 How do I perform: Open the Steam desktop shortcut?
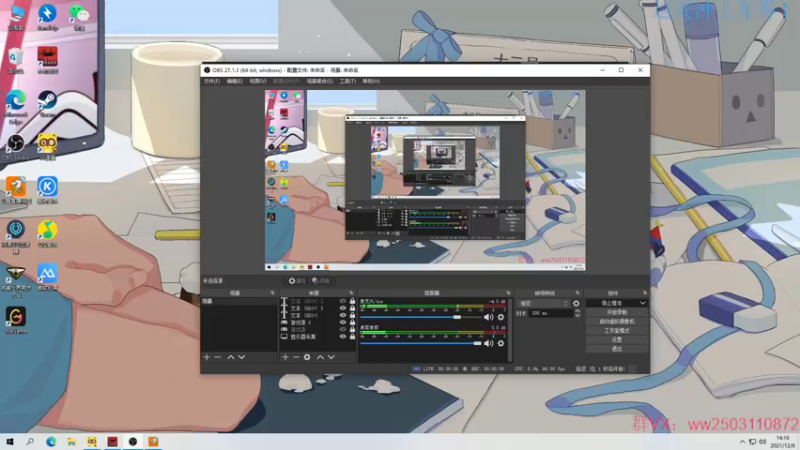click(x=47, y=104)
